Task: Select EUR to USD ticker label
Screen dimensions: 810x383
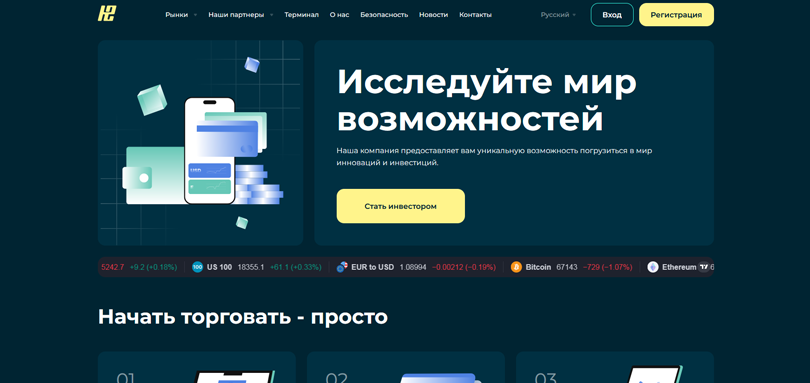Action: [372, 267]
